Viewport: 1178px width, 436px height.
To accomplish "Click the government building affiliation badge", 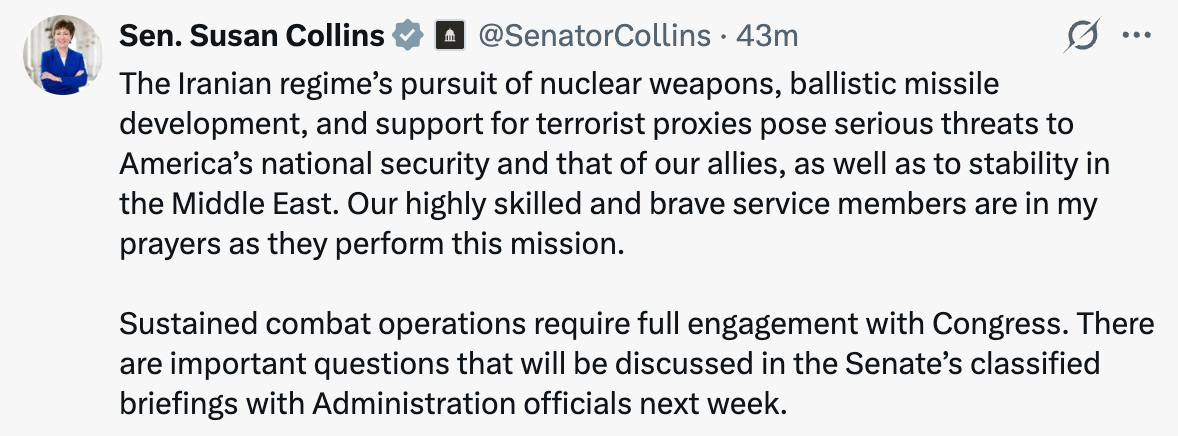I will pyautogui.click(x=447, y=37).
